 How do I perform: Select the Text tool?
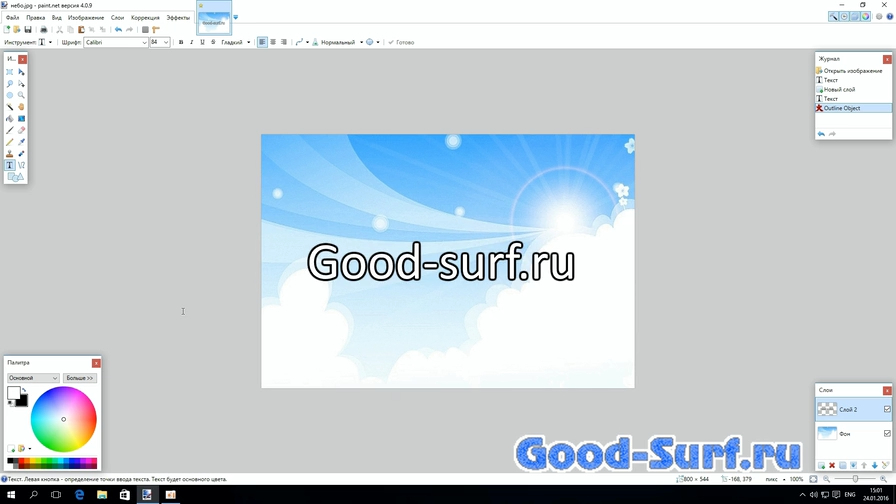click(x=10, y=165)
